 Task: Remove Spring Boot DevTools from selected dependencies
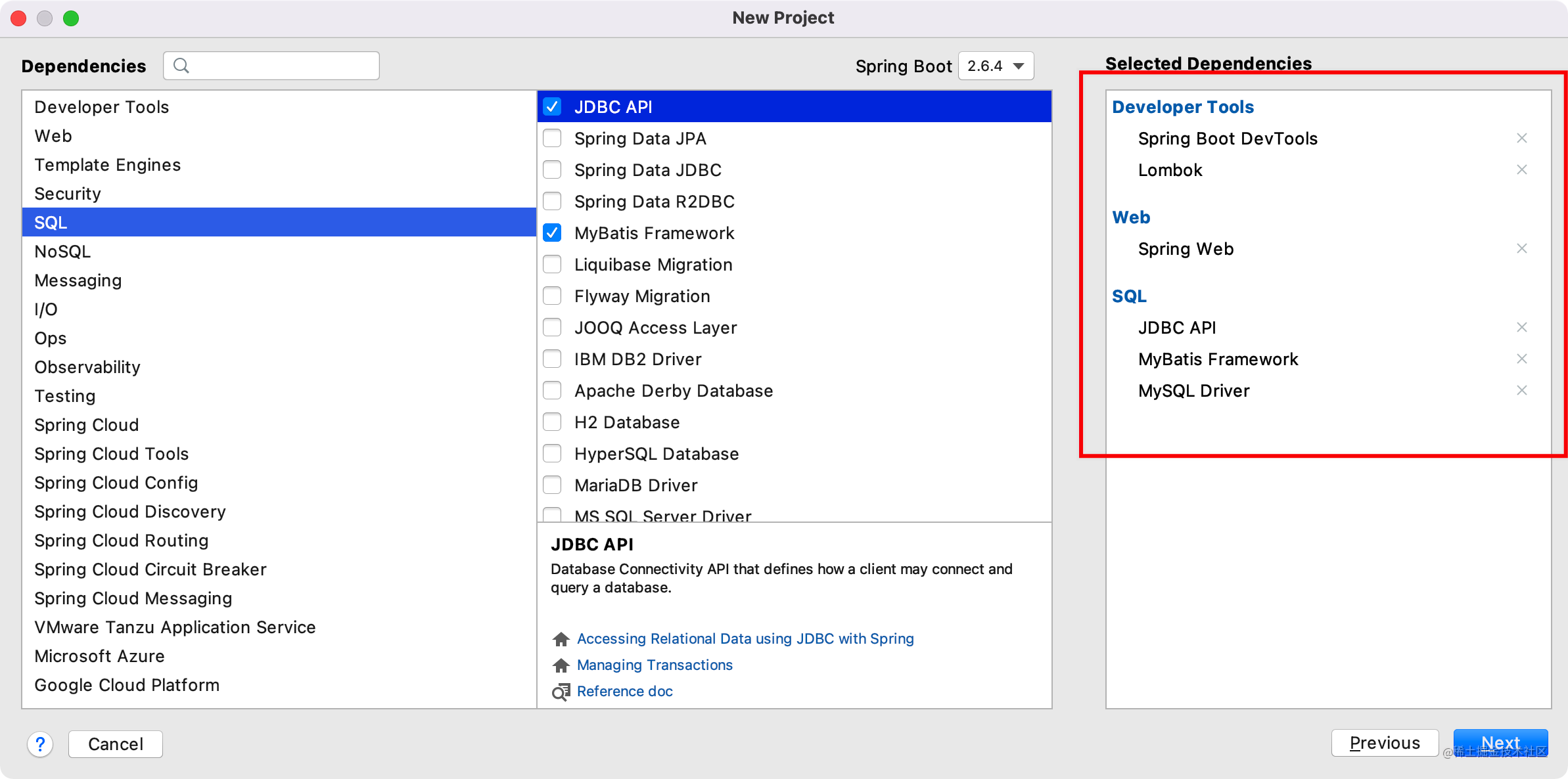point(1522,138)
